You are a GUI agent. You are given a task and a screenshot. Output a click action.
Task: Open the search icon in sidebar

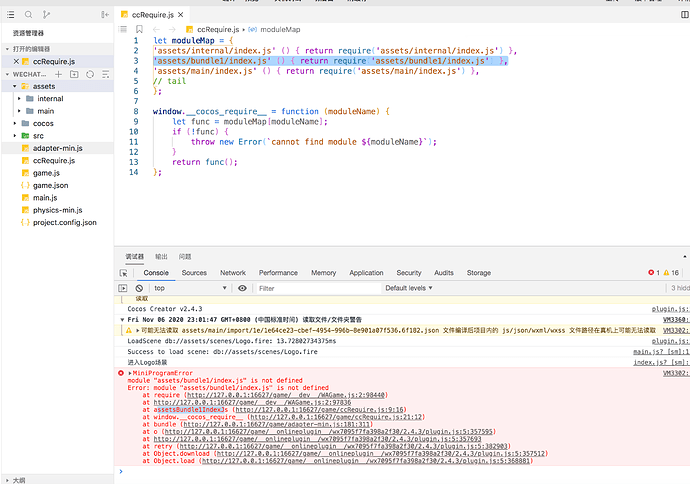click(28, 15)
